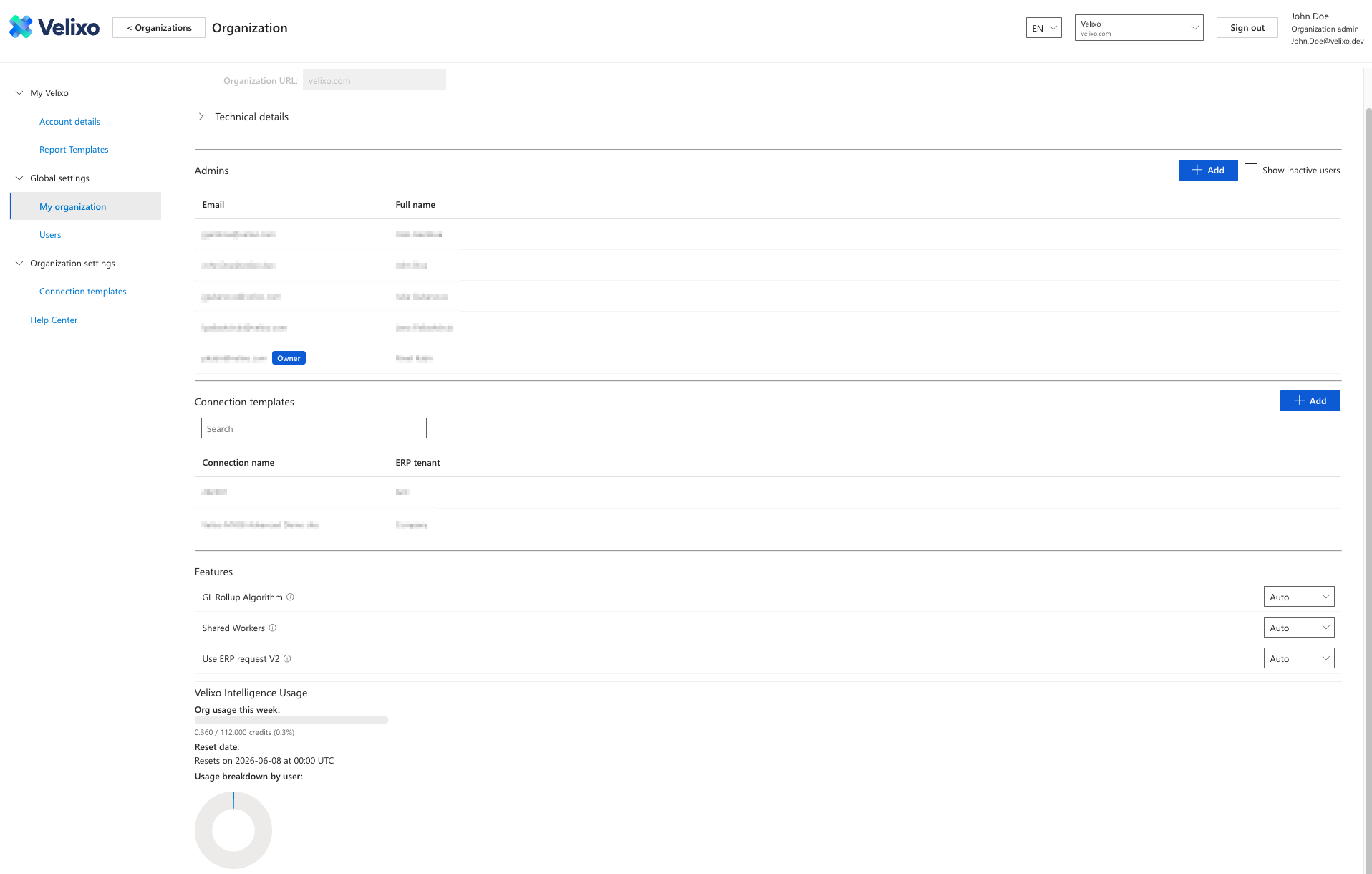The height and width of the screenshot is (874, 1372).
Task: Expand Technical details section
Action: pos(201,117)
